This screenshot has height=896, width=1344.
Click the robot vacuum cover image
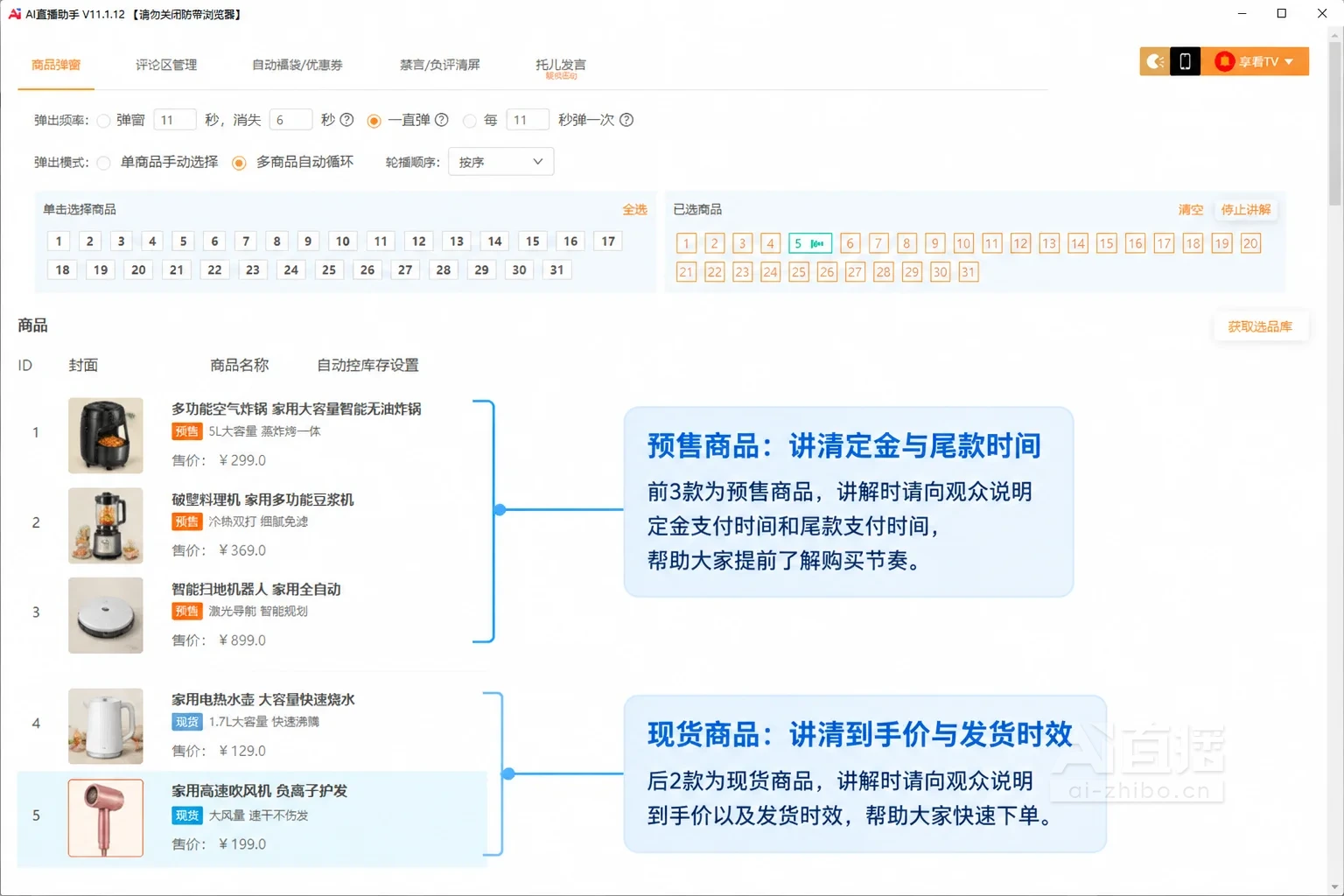106,615
